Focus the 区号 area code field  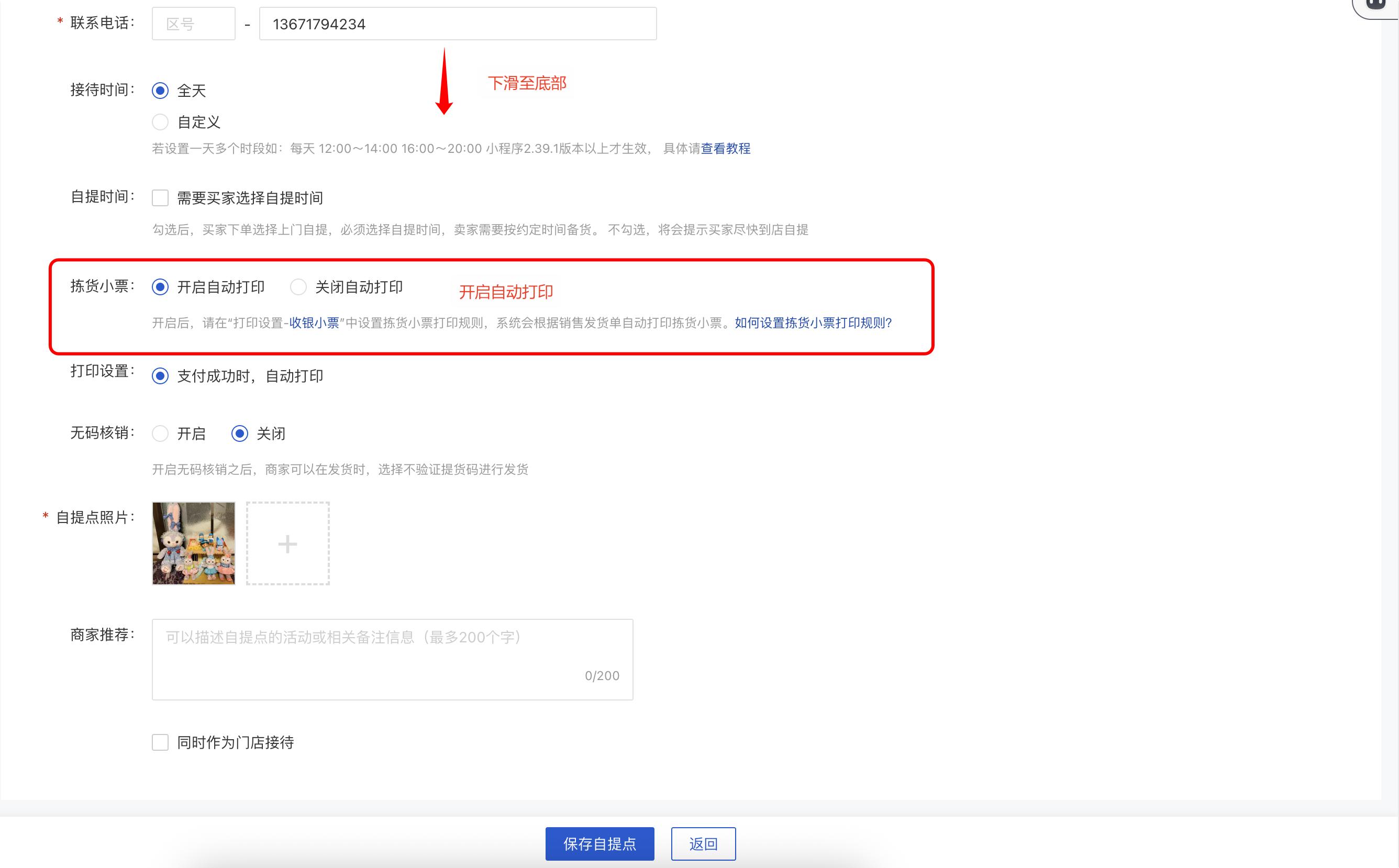click(x=193, y=24)
